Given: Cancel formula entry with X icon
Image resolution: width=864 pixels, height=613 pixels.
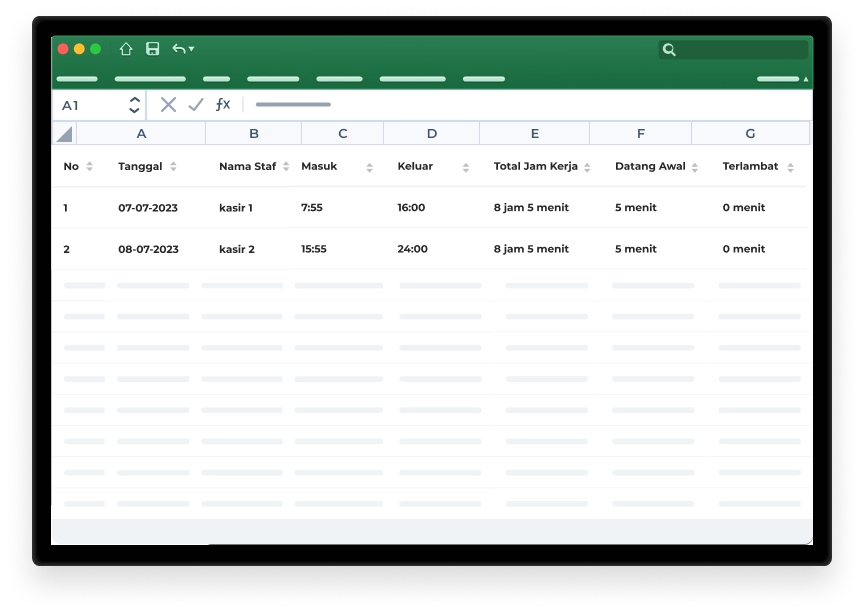Looking at the screenshot, I should 168,105.
